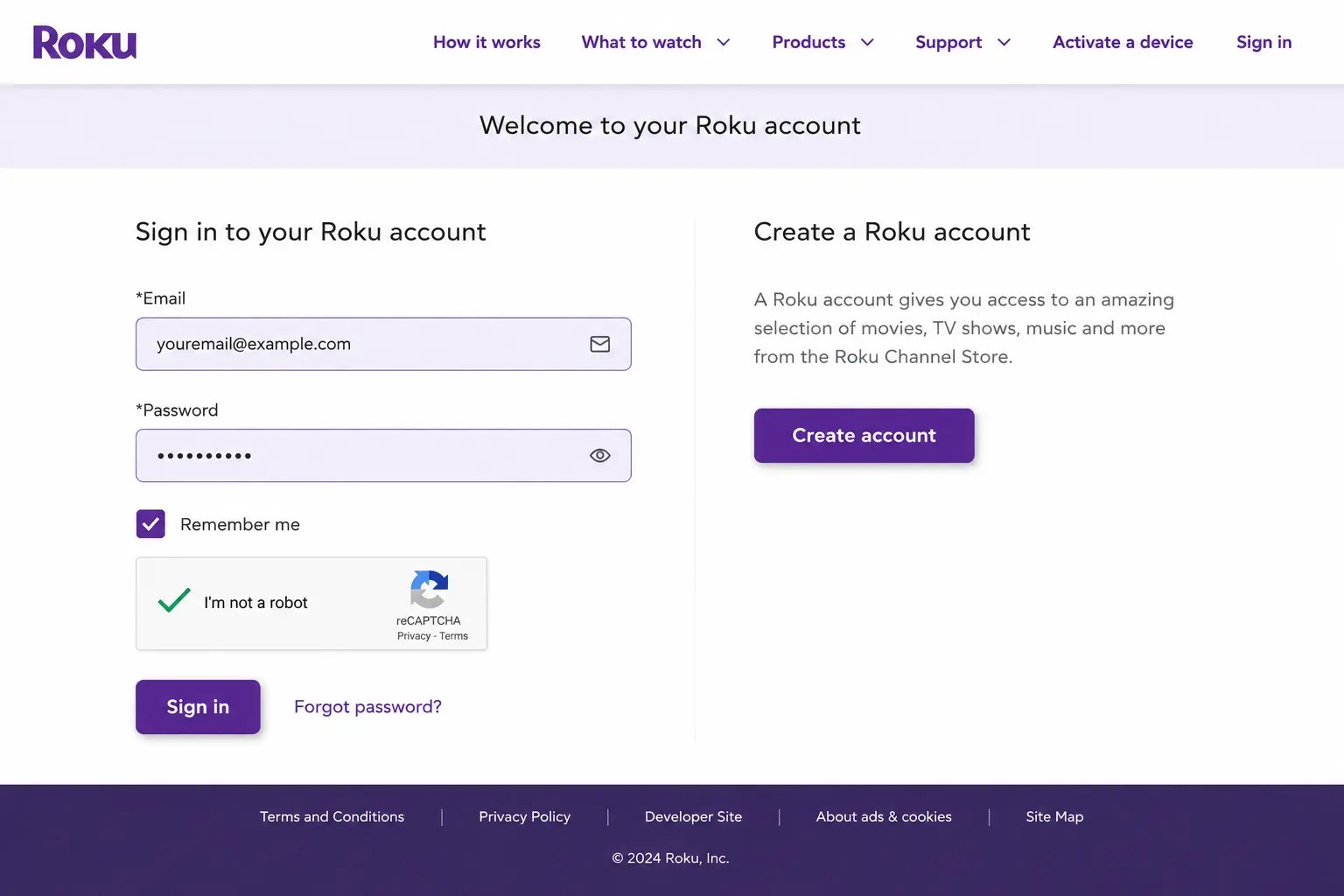Click Welcome to your Roku account heading

pos(670,125)
